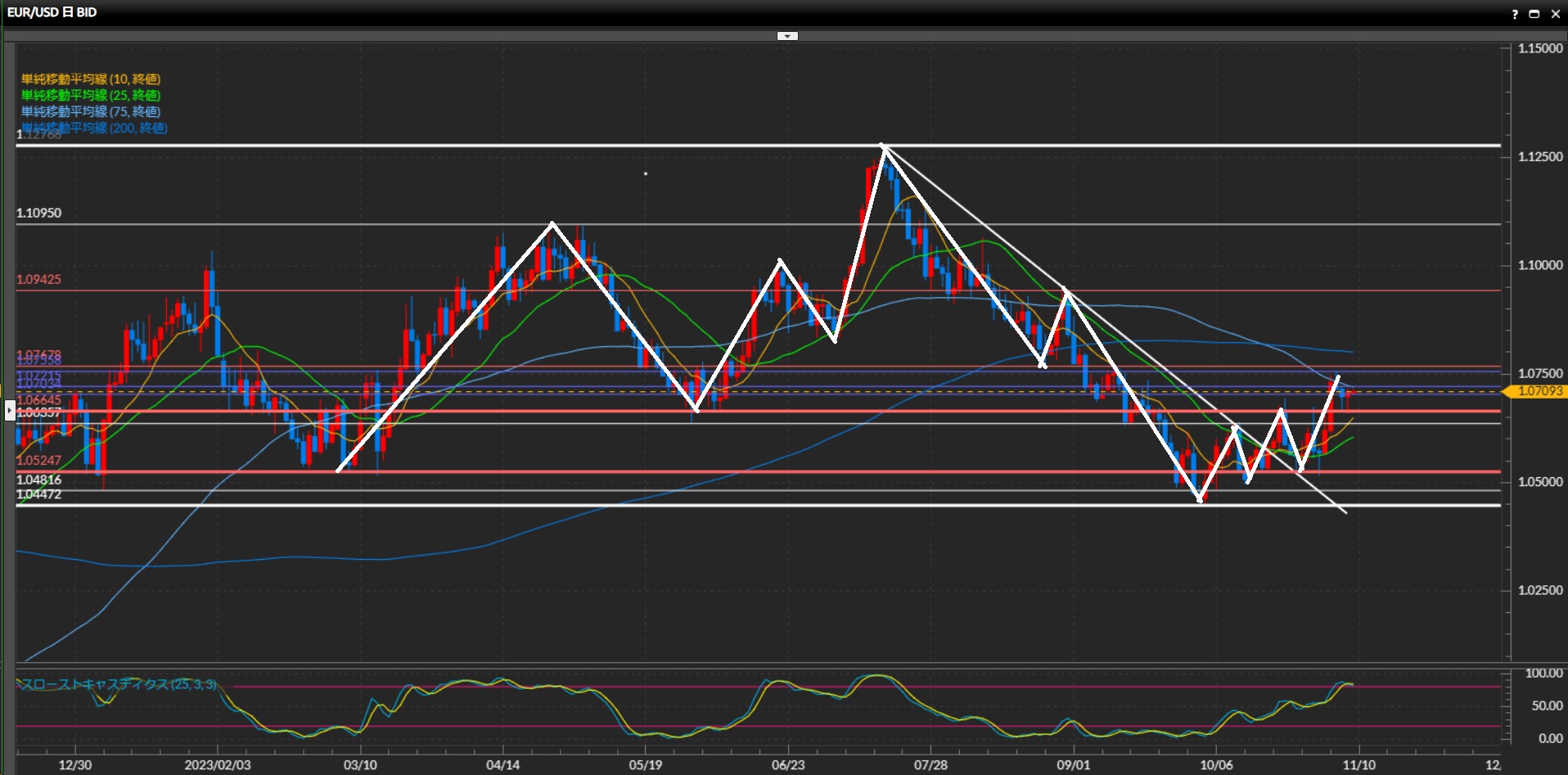Click the help question mark icon

pos(1515,14)
